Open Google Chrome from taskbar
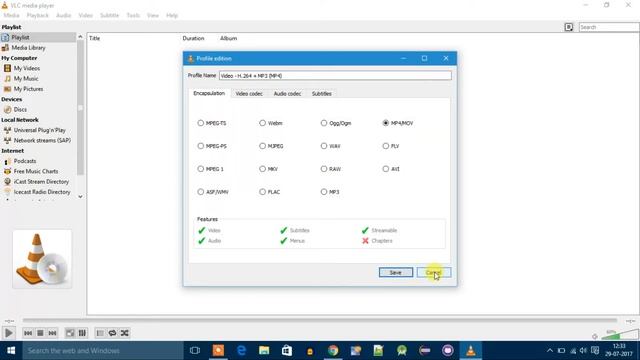This screenshot has height=360, width=640. pyautogui.click(x=333, y=351)
